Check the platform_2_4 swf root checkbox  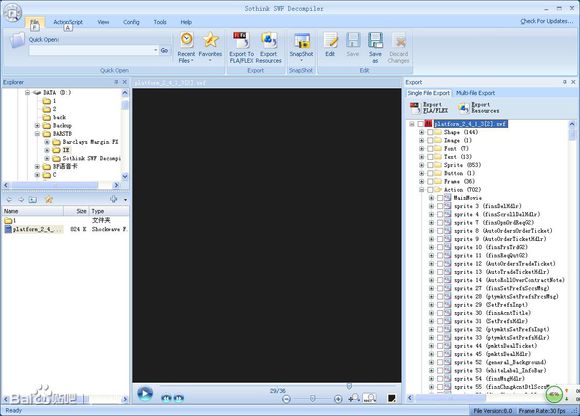click(420, 124)
